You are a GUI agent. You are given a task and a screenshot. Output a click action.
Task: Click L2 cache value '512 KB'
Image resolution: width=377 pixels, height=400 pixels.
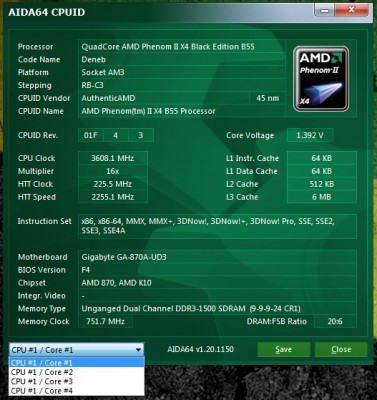(322, 184)
